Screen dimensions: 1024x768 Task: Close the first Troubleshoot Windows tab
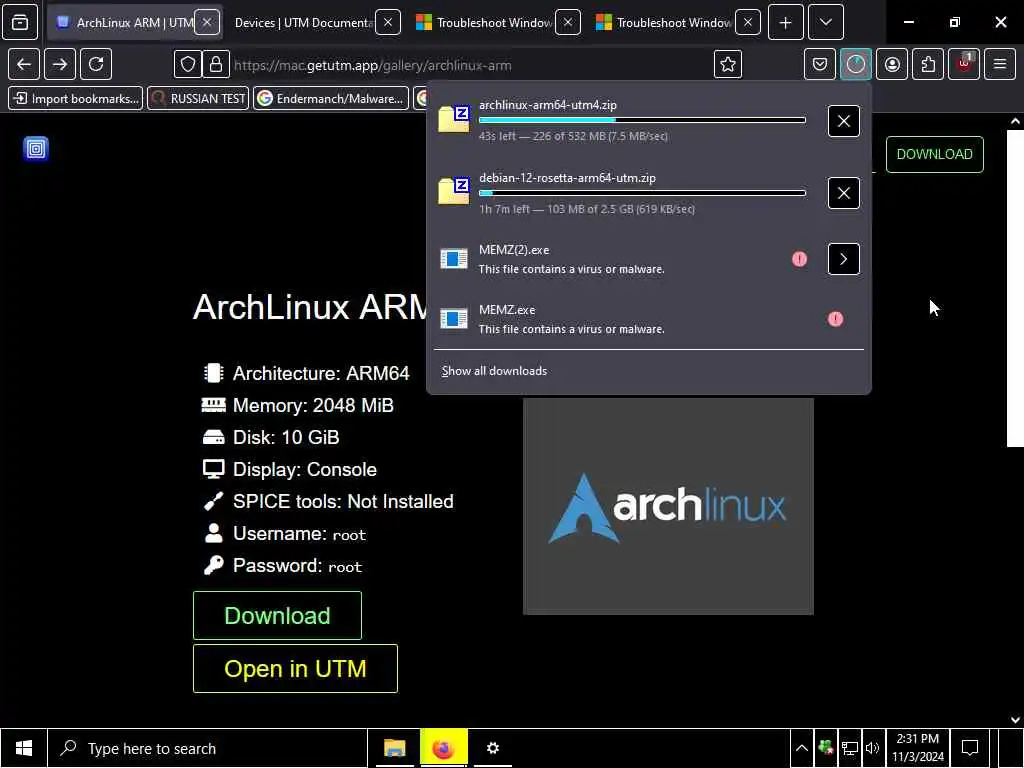[x=568, y=23]
